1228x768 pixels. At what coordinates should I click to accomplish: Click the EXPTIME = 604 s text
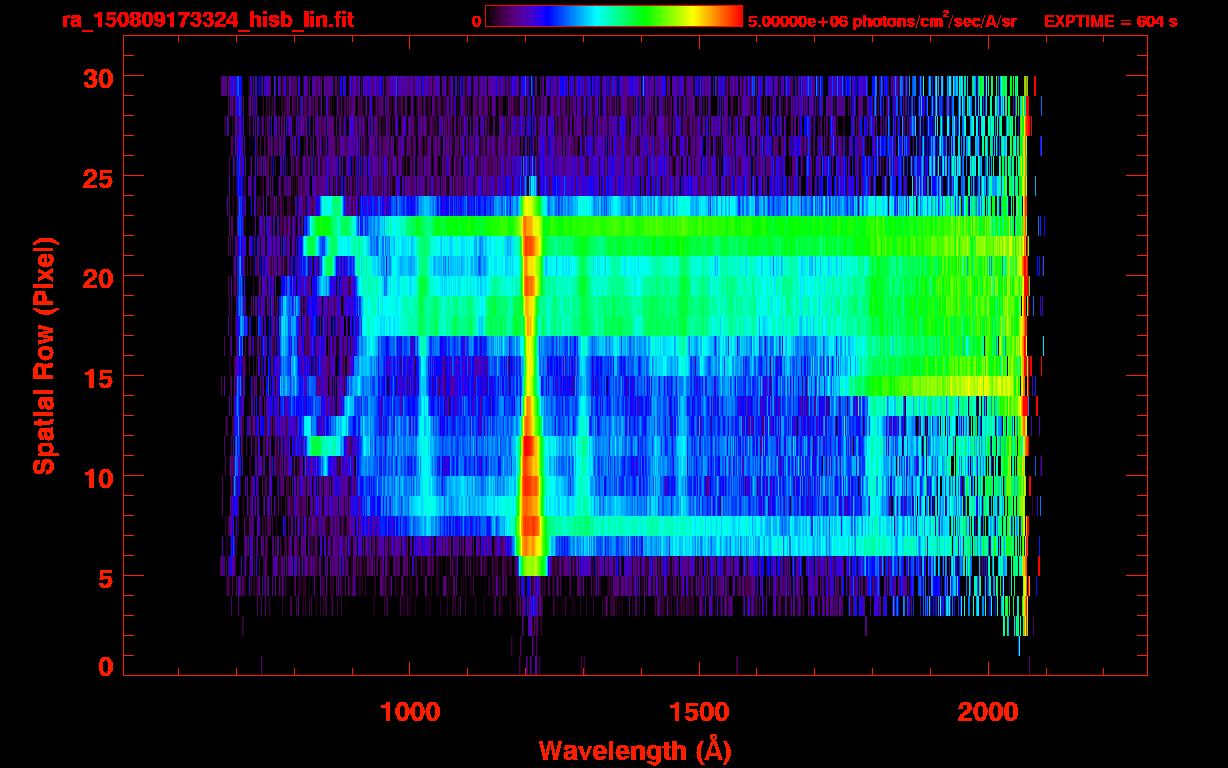point(1110,21)
